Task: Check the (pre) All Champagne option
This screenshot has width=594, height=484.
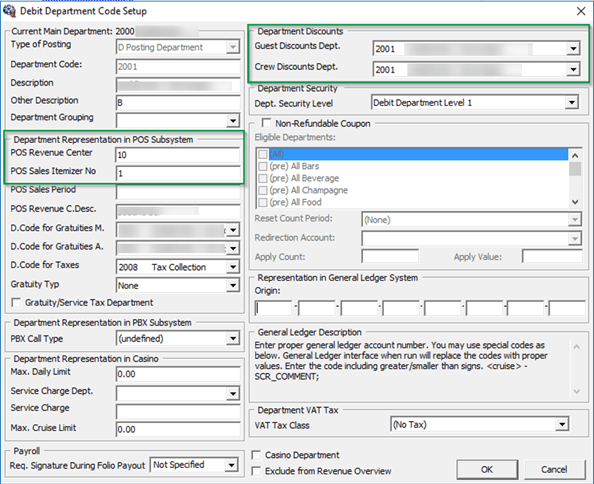Action: click(x=263, y=190)
